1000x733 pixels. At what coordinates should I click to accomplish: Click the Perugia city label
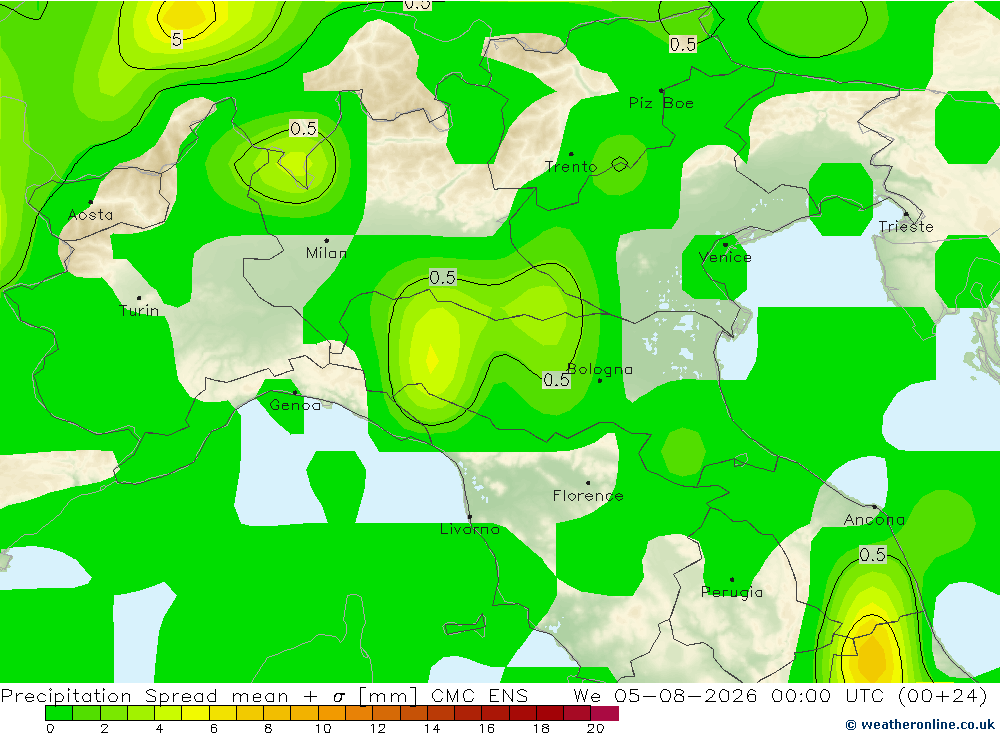pyautogui.click(x=732, y=592)
